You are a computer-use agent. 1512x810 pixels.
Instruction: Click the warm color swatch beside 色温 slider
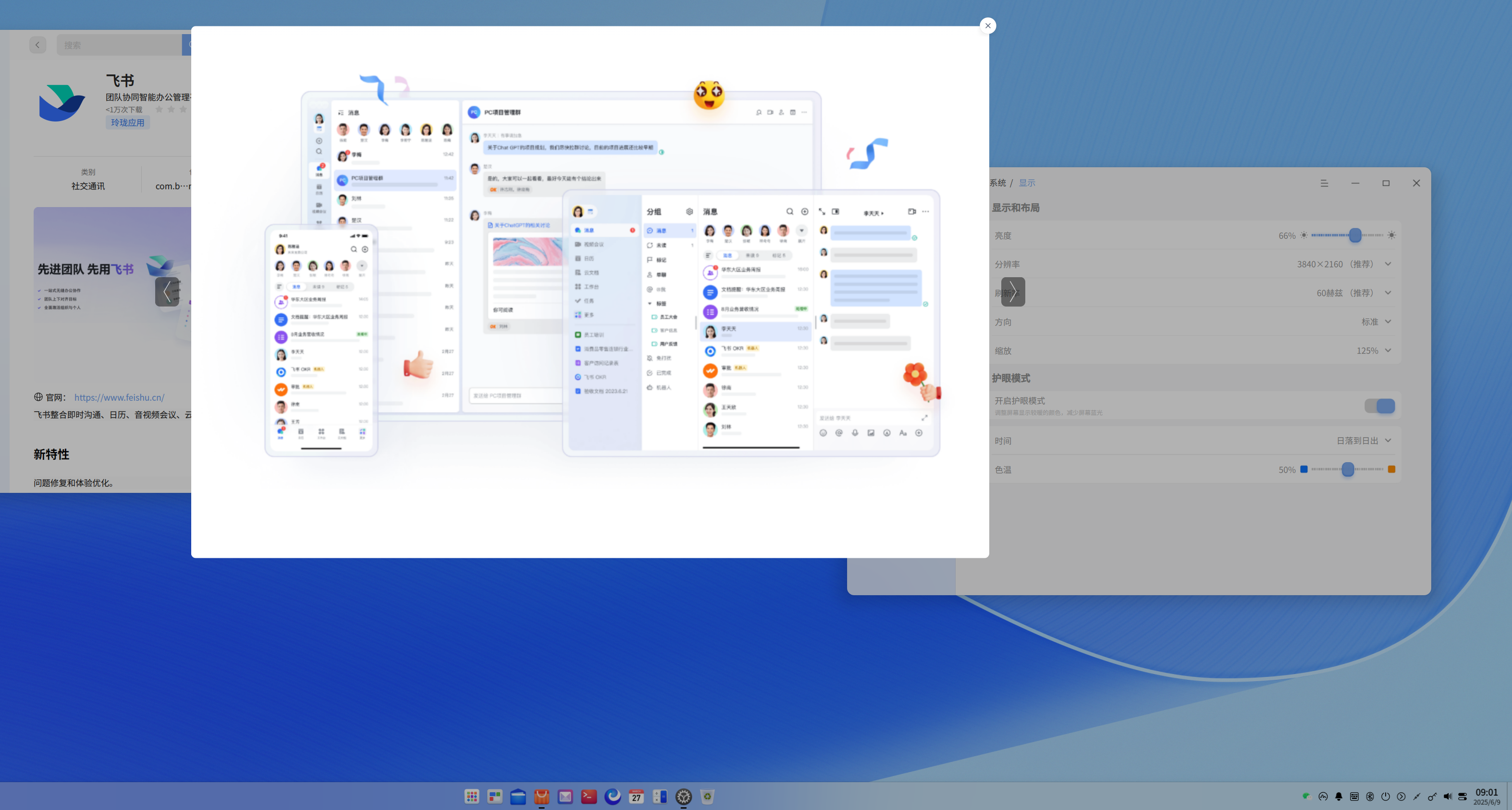(x=1392, y=469)
